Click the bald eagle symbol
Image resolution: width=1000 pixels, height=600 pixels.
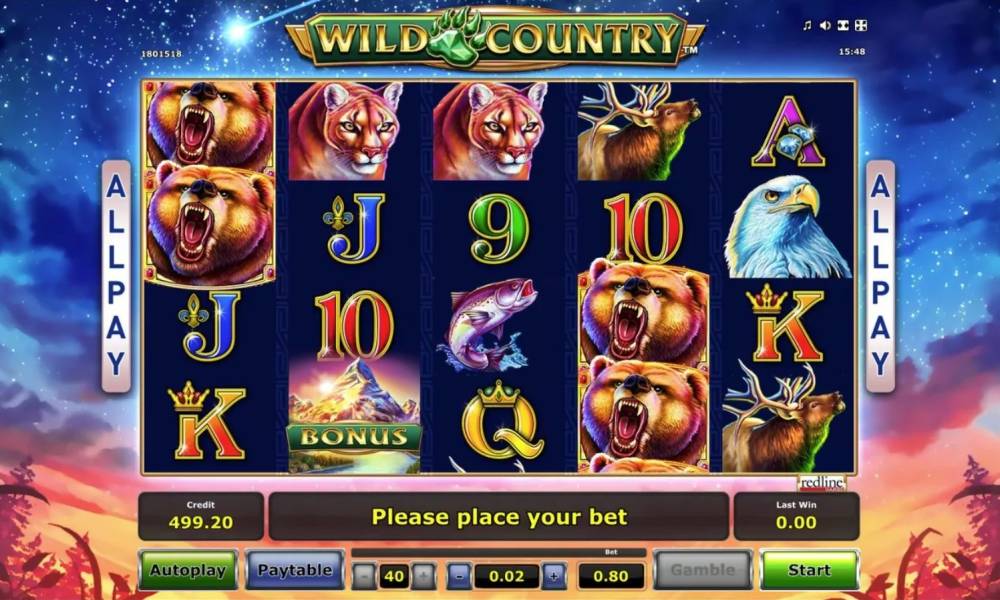(787, 227)
